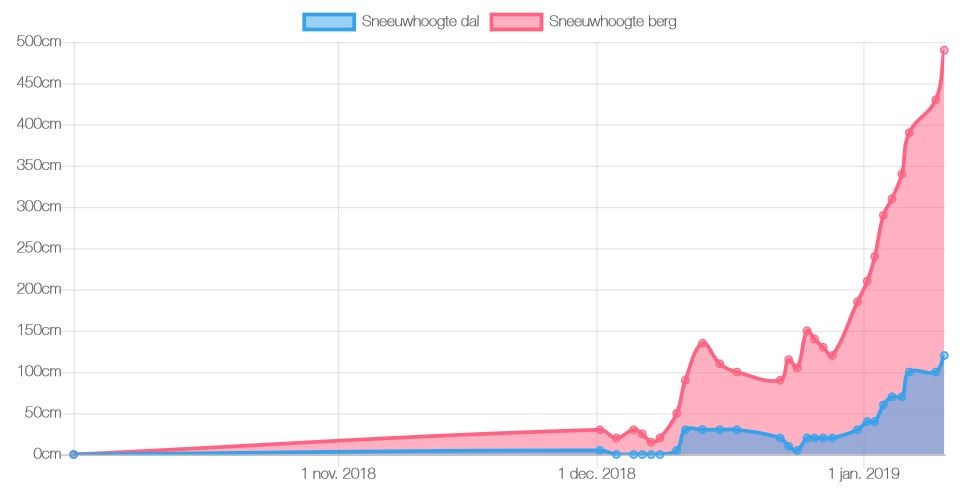Toggle the blue Sneeuwhoogte dal legend swatch
The width and height of the screenshot is (974, 497).
329,21
